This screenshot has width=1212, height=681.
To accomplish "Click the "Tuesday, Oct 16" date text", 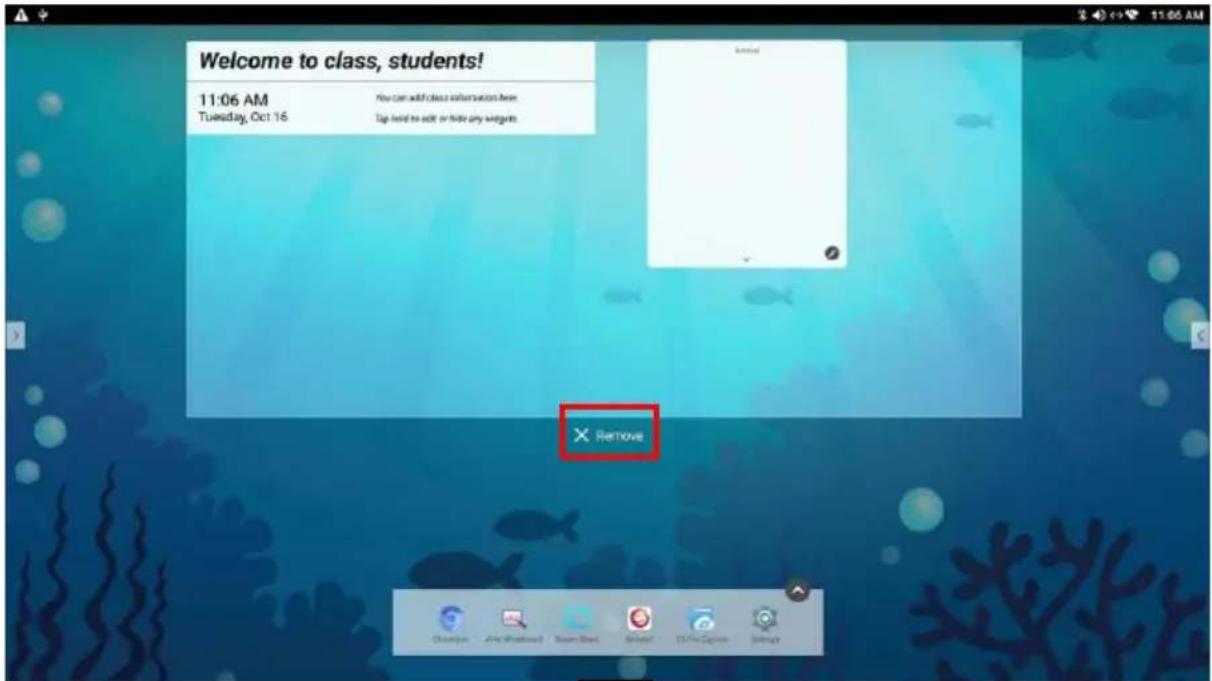I will click(243, 117).
